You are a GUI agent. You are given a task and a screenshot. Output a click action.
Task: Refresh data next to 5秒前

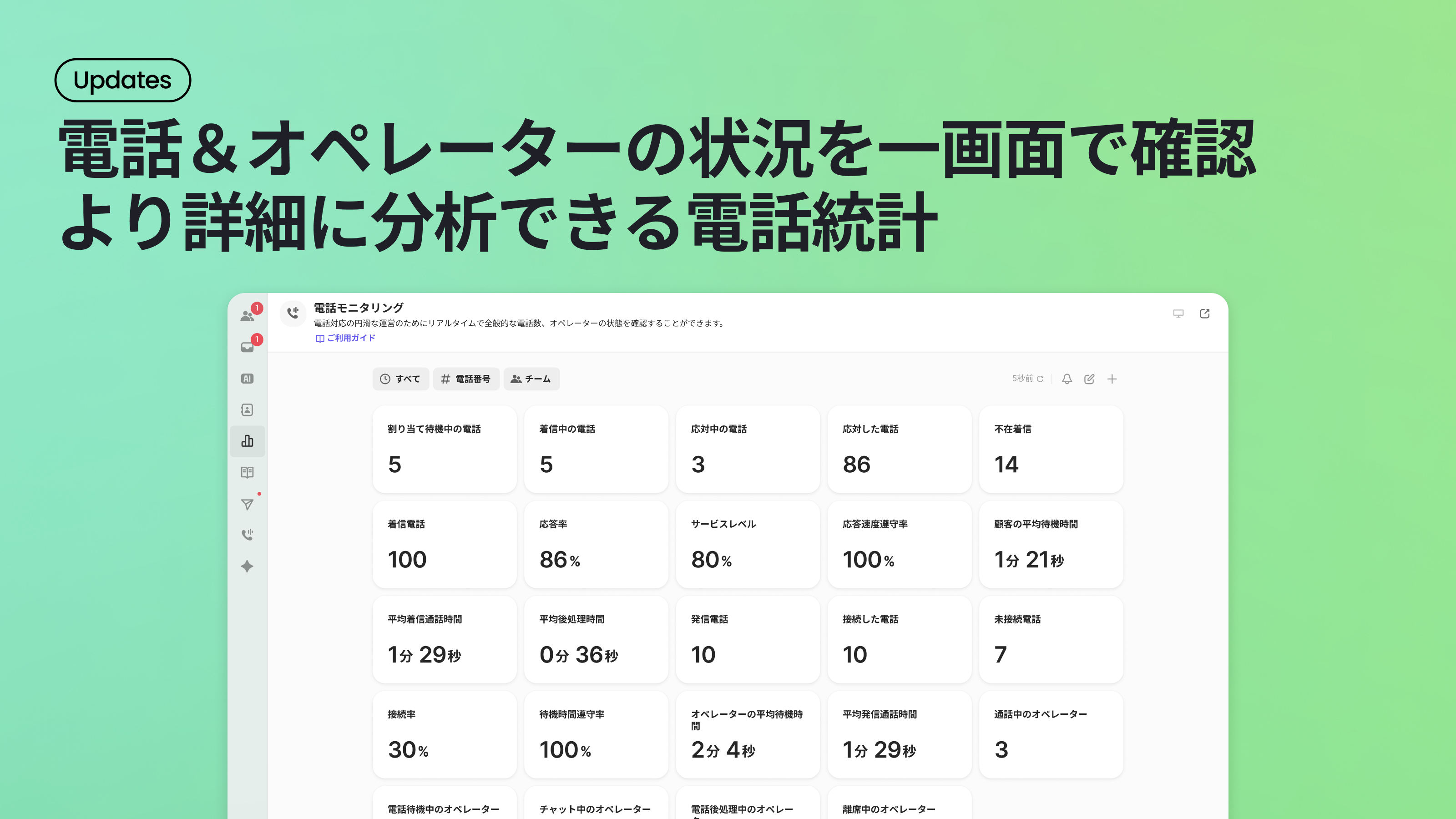(1040, 379)
